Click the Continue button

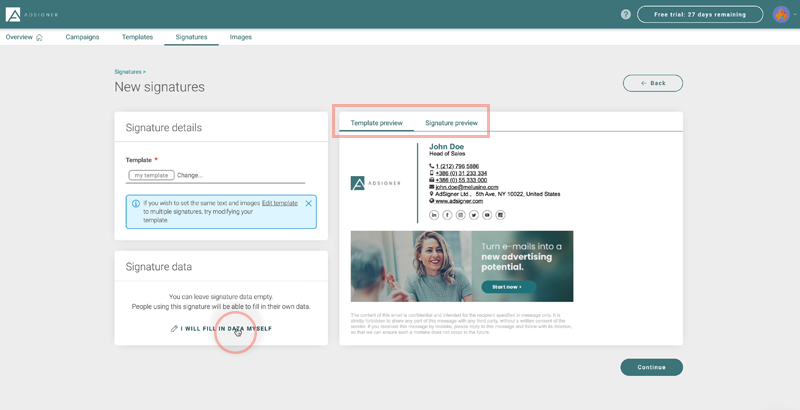(x=652, y=367)
